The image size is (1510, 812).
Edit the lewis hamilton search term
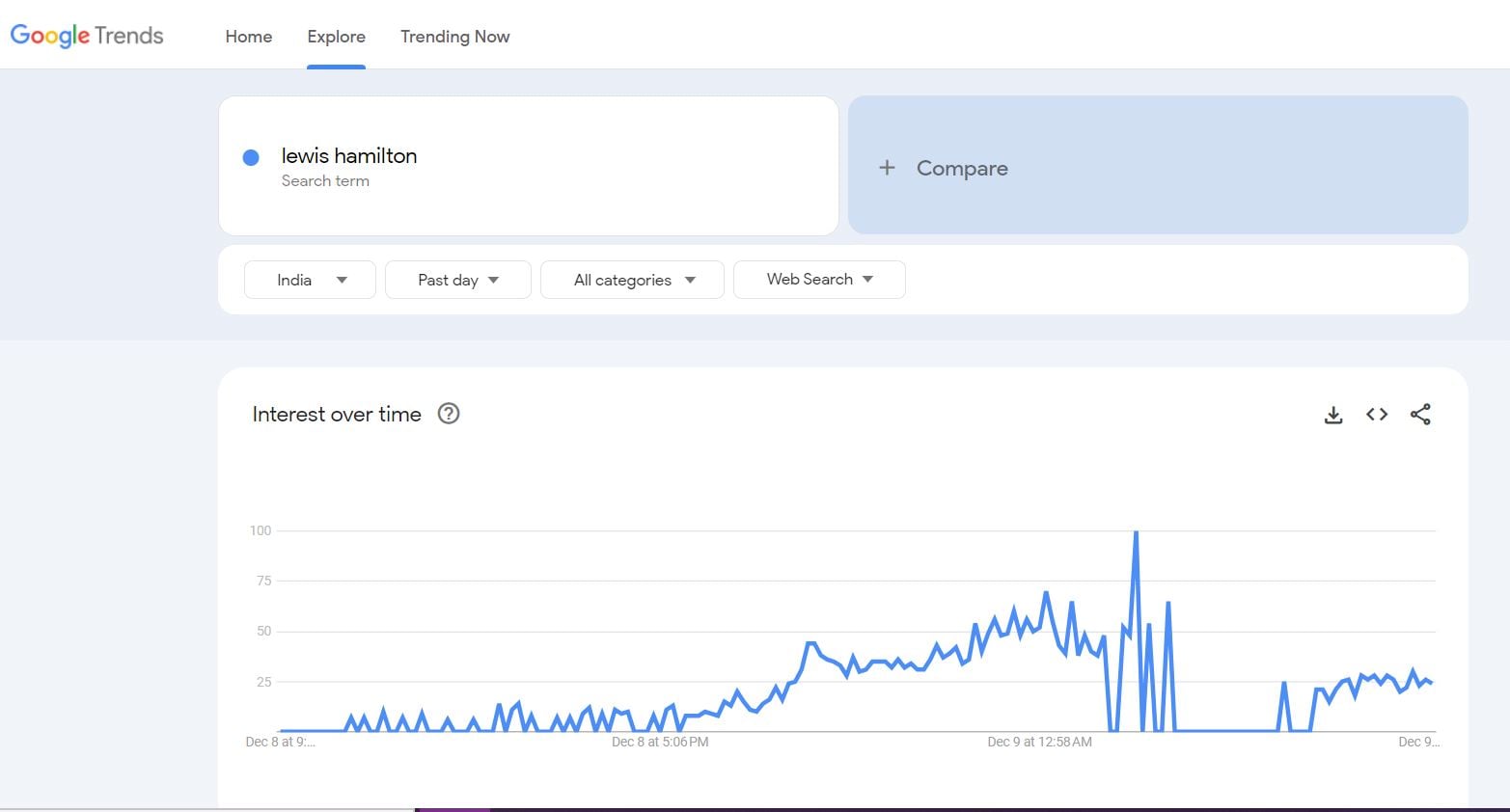pyautogui.click(x=349, y=156)
